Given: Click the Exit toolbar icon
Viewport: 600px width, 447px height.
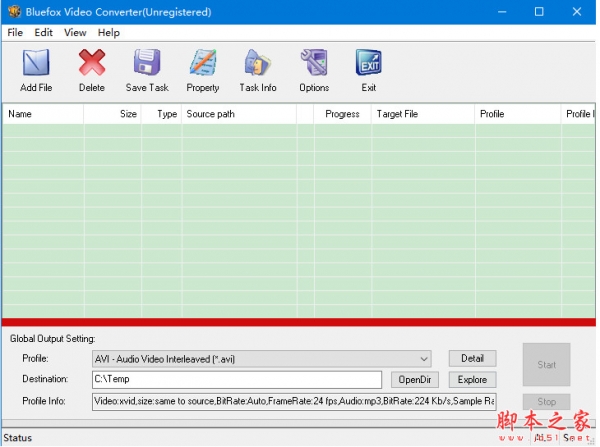Looking at the screenshot, I should click(368, 62).
